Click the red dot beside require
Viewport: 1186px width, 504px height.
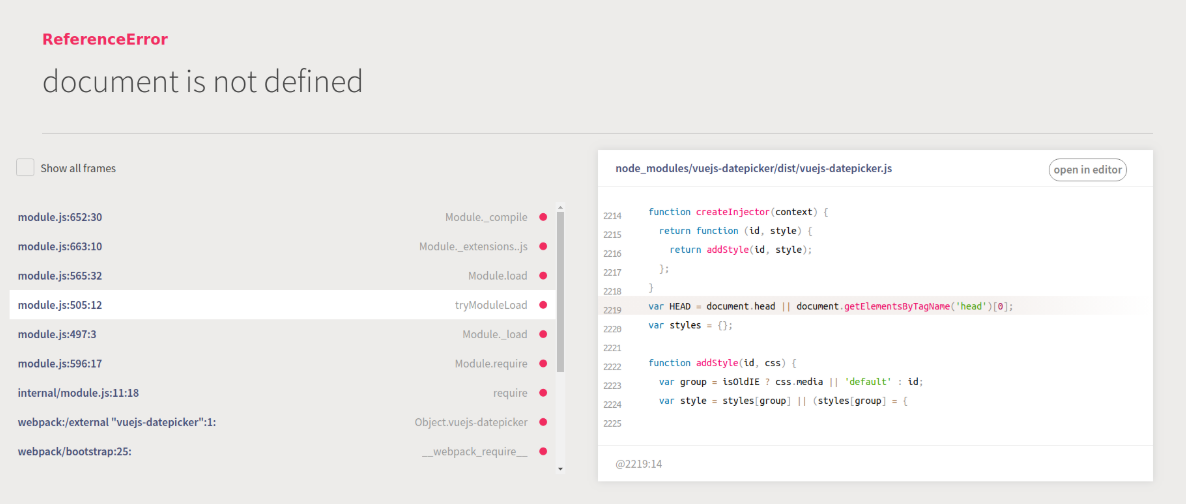click(542, 393)
